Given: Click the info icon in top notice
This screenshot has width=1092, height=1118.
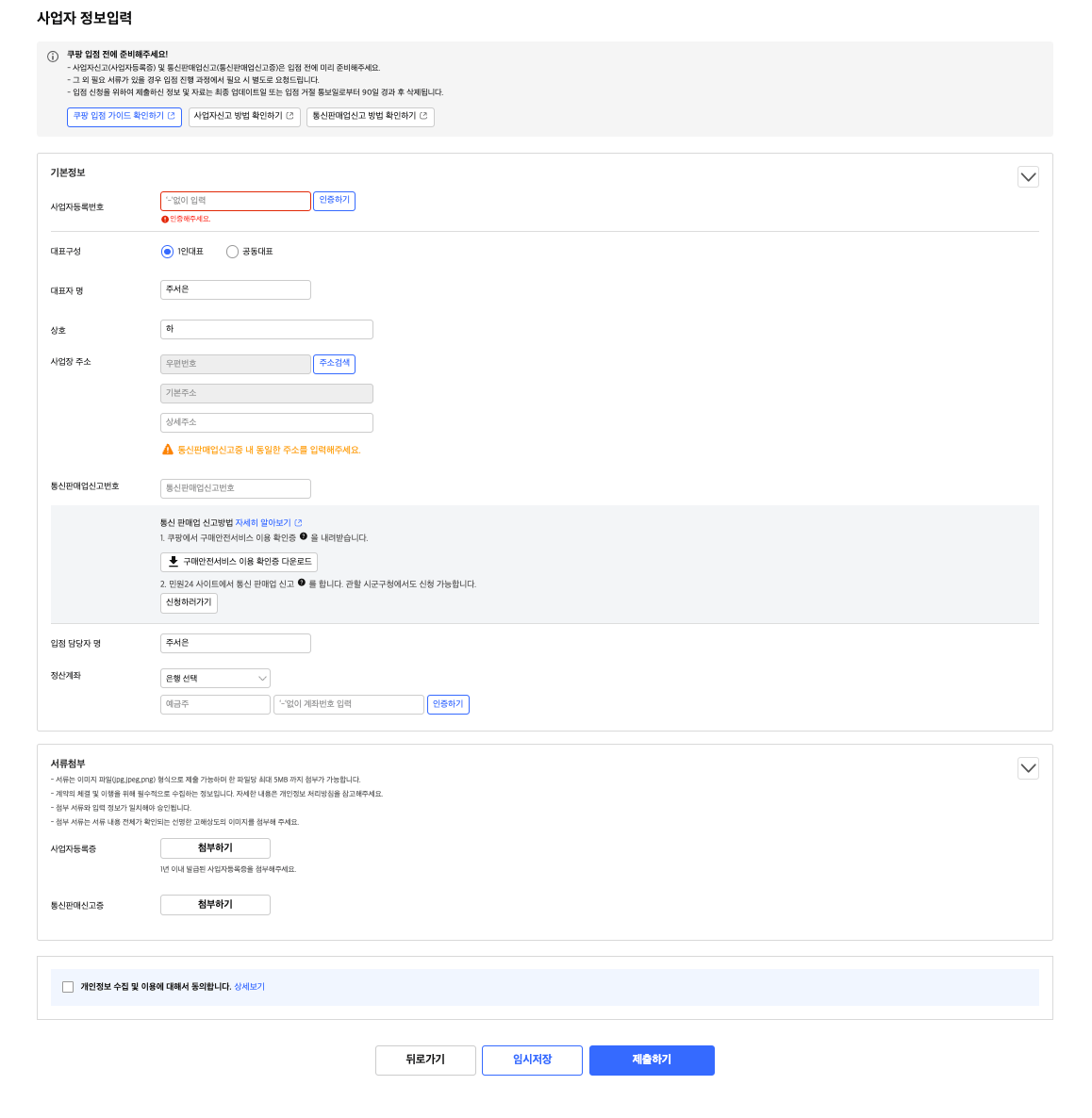Looking at the screenshot, I should 53,57.
